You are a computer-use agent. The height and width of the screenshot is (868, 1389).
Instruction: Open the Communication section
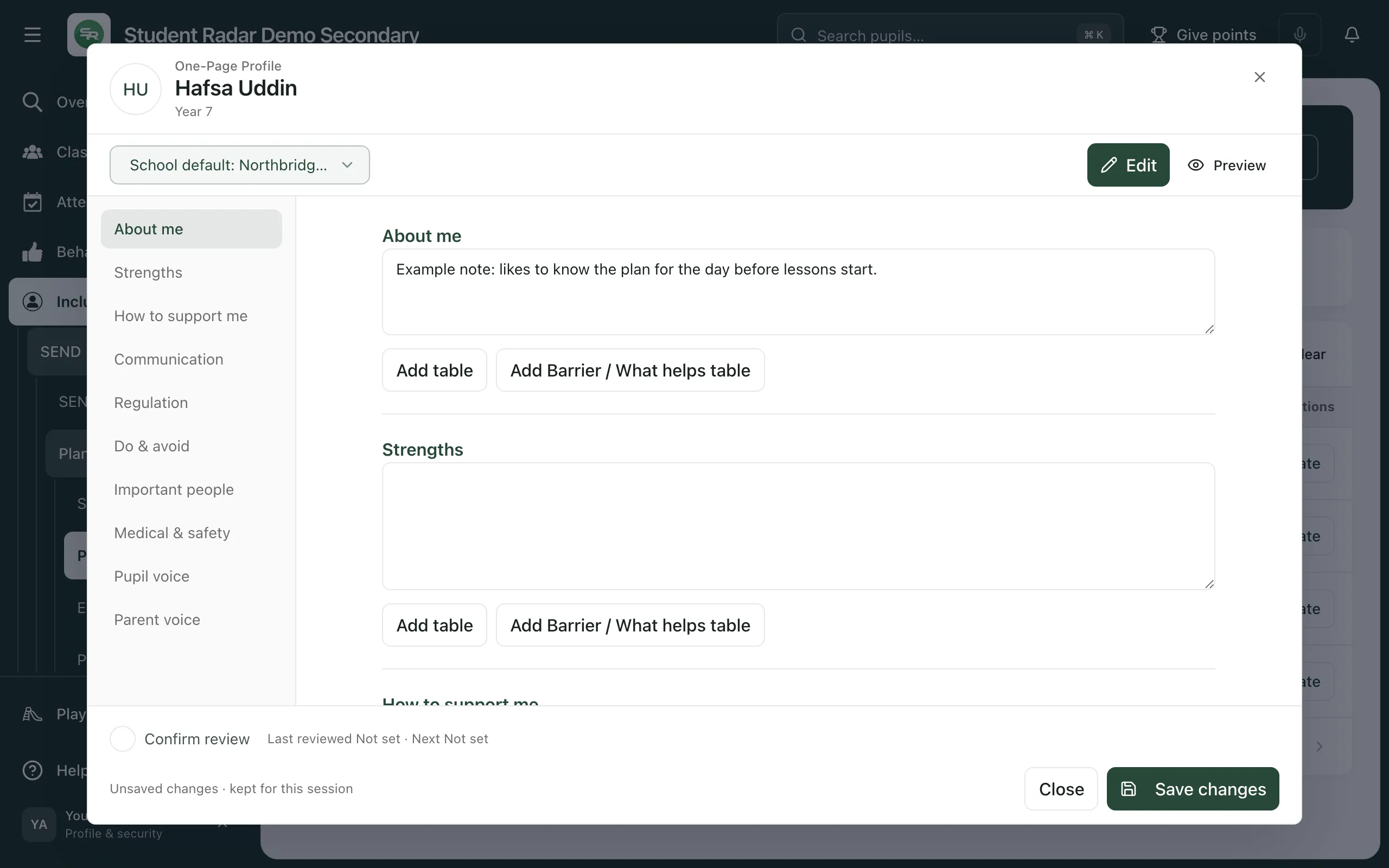coord(191,359)
